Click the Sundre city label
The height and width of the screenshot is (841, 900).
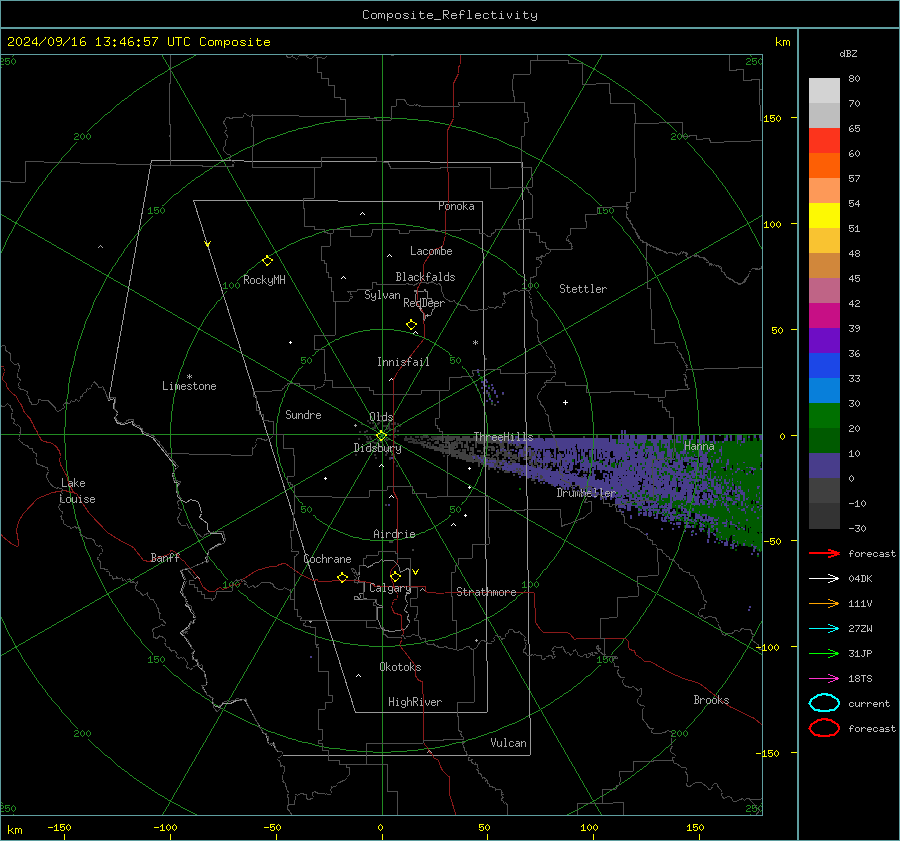point(303,414)
